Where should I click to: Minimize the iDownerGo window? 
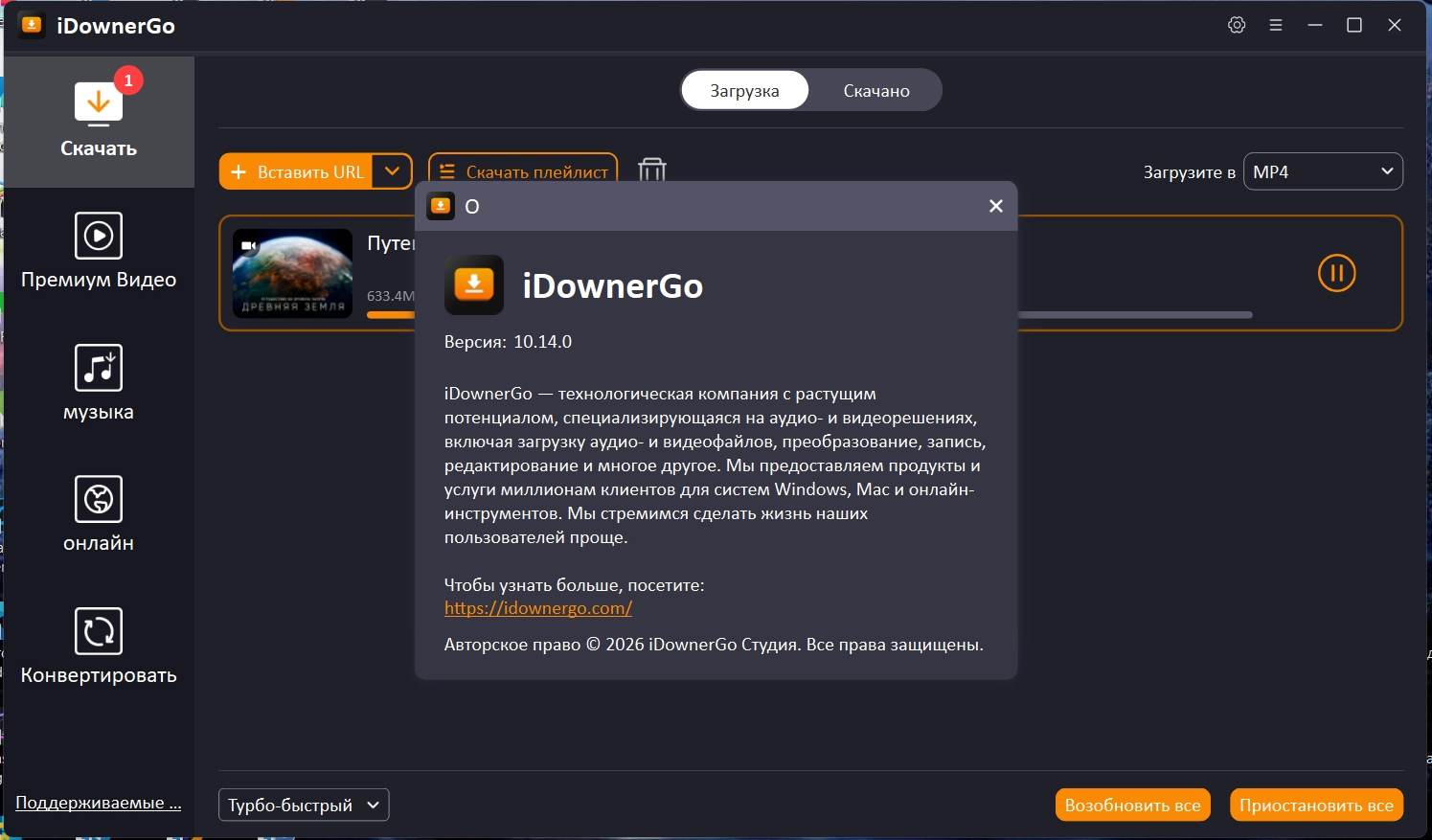pyautogui.click(x=1315, y=25)
